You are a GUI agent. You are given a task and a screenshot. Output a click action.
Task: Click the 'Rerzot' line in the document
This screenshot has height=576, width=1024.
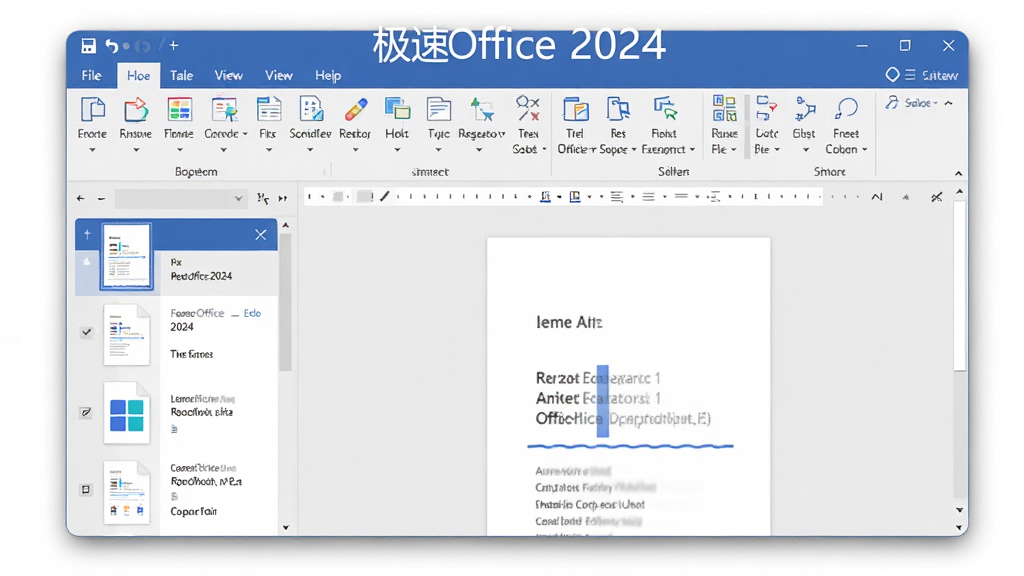coord(598,378)
